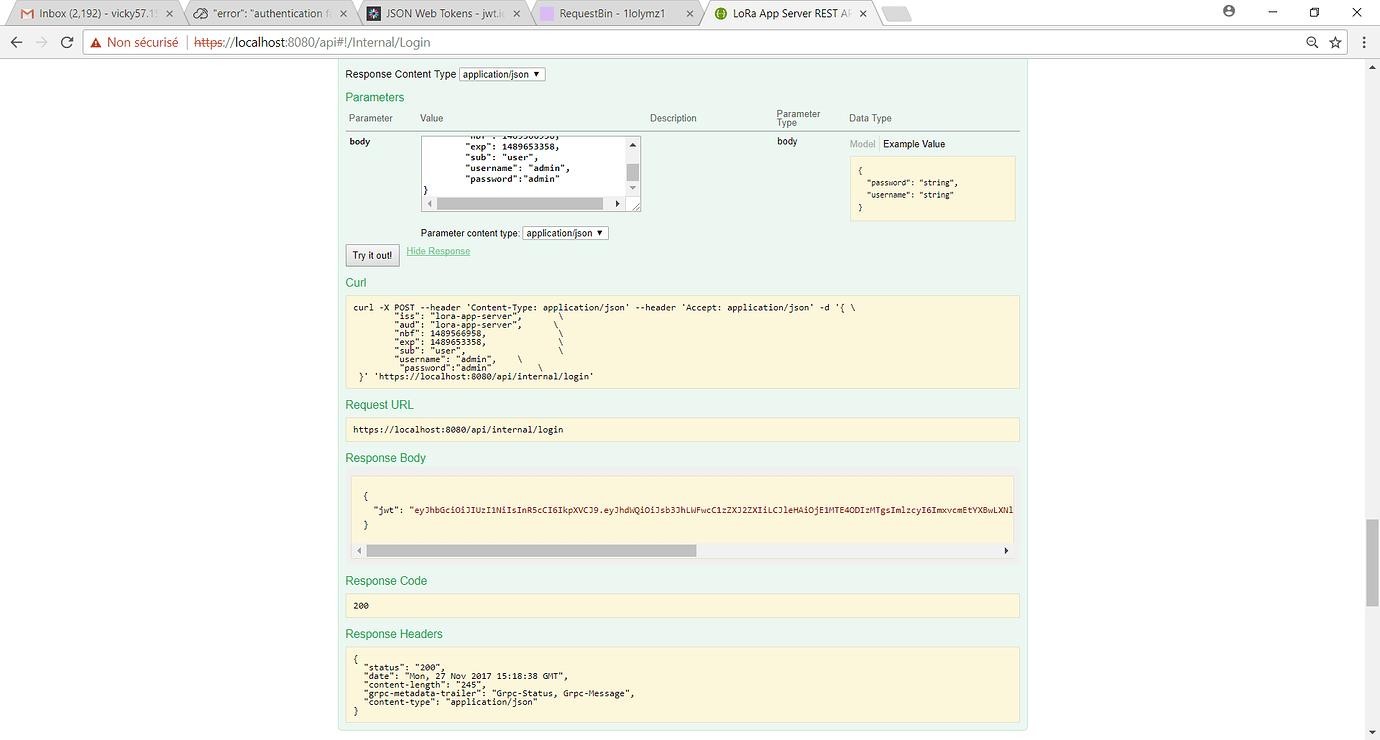The height and width of the screenshot is (740, 1380).
Task: Click the Request URL value text
Action: click(x=458, y=429)
